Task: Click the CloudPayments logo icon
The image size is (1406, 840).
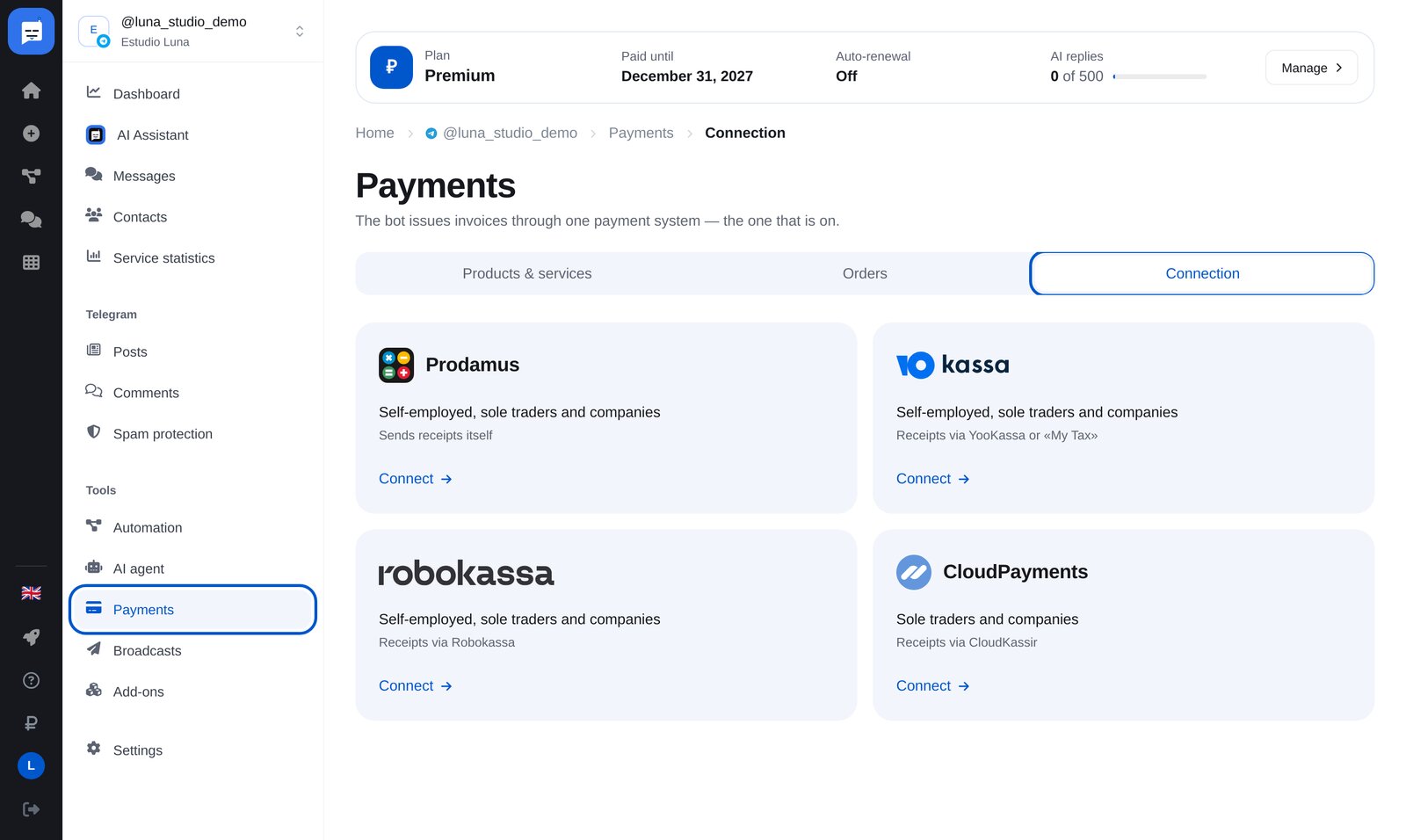Action: pyautogui.click(x=914, y=572)
